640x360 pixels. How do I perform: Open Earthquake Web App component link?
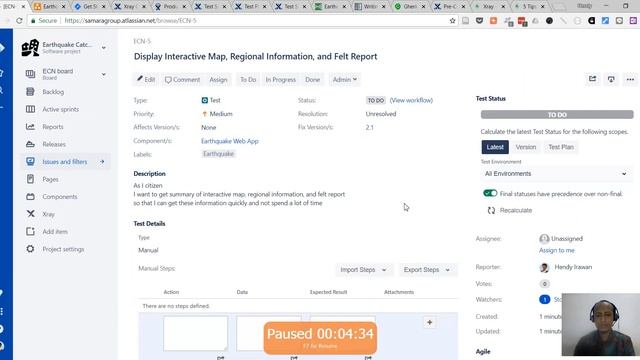click(x=229, y=141)
